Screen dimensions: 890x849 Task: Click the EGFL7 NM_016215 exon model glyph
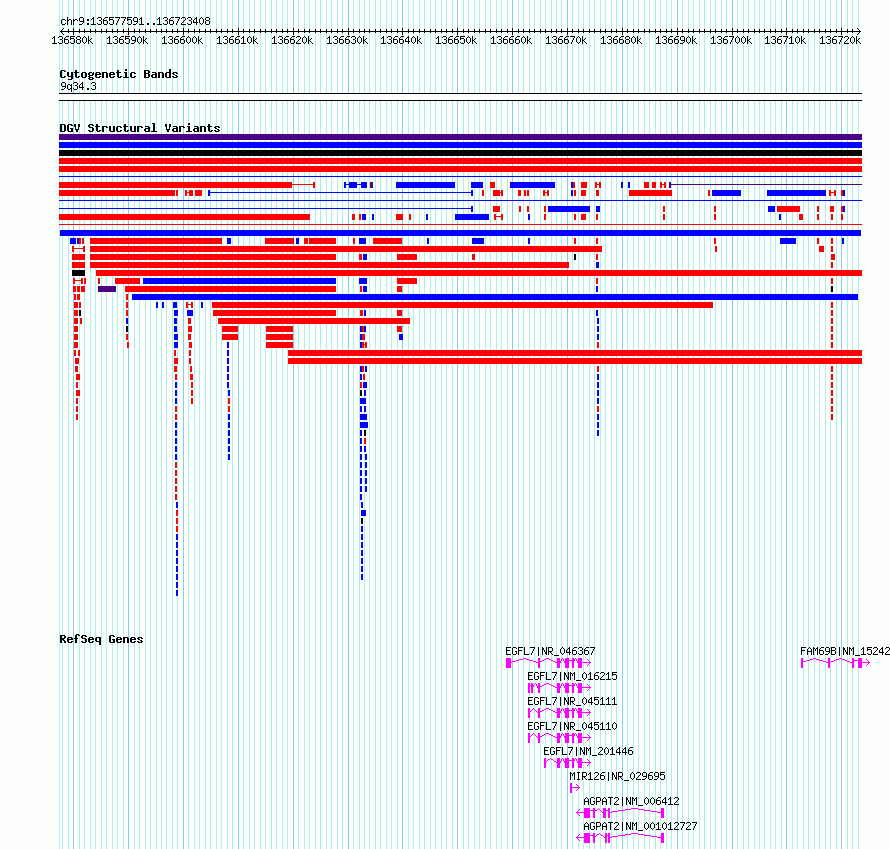point(560,688)
